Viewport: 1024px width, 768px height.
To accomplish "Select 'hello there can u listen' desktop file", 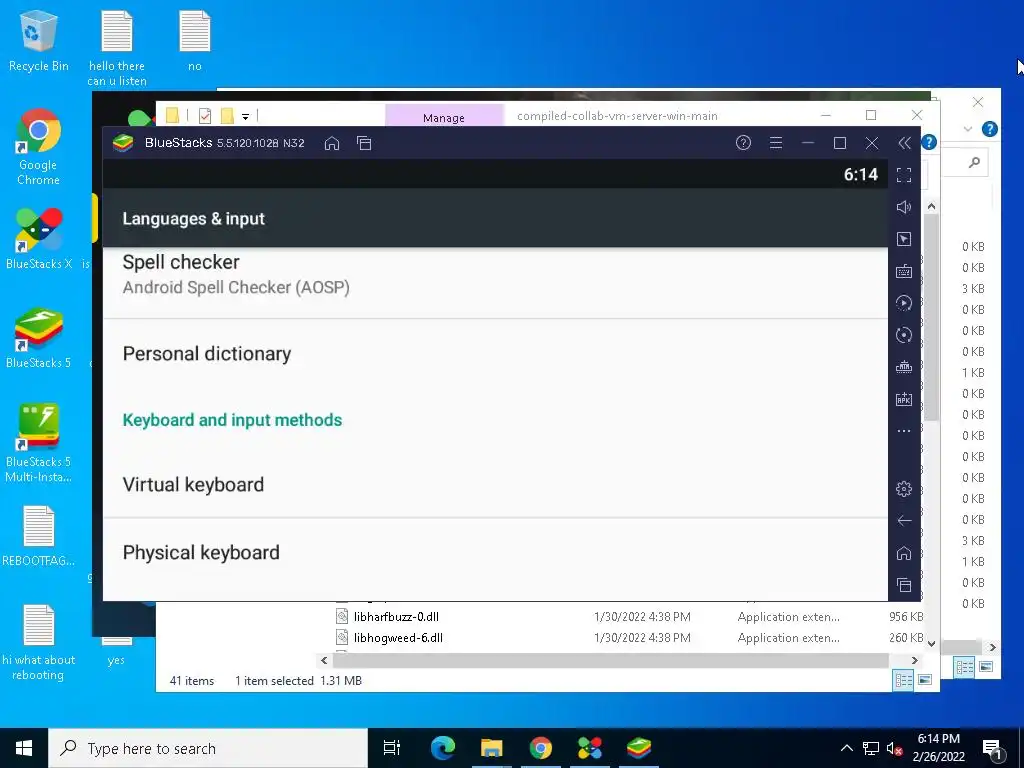I will click(117, 50).
